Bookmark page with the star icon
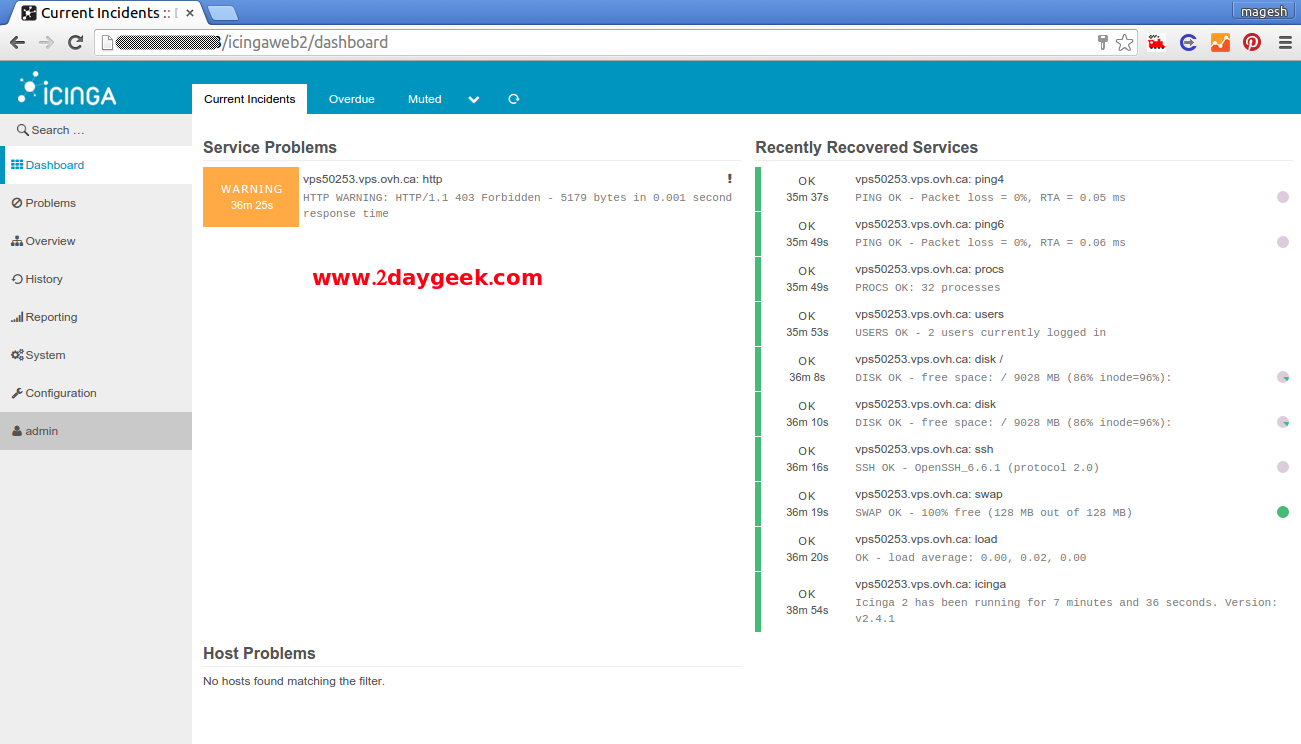 point(1125,42)
